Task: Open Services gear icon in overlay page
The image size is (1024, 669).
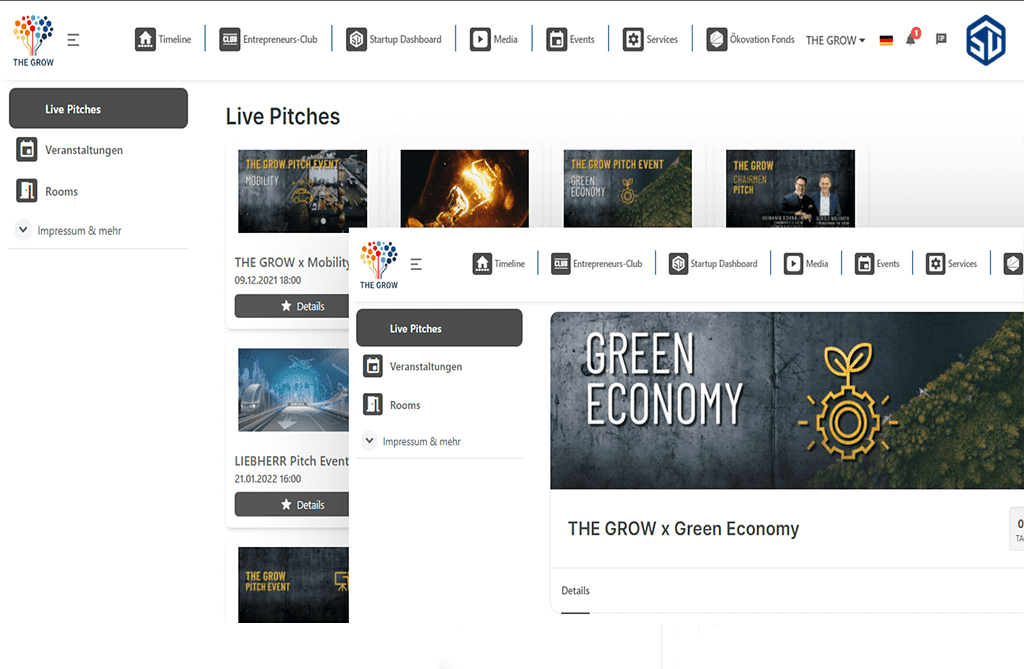Action: (x=936, y=263)
